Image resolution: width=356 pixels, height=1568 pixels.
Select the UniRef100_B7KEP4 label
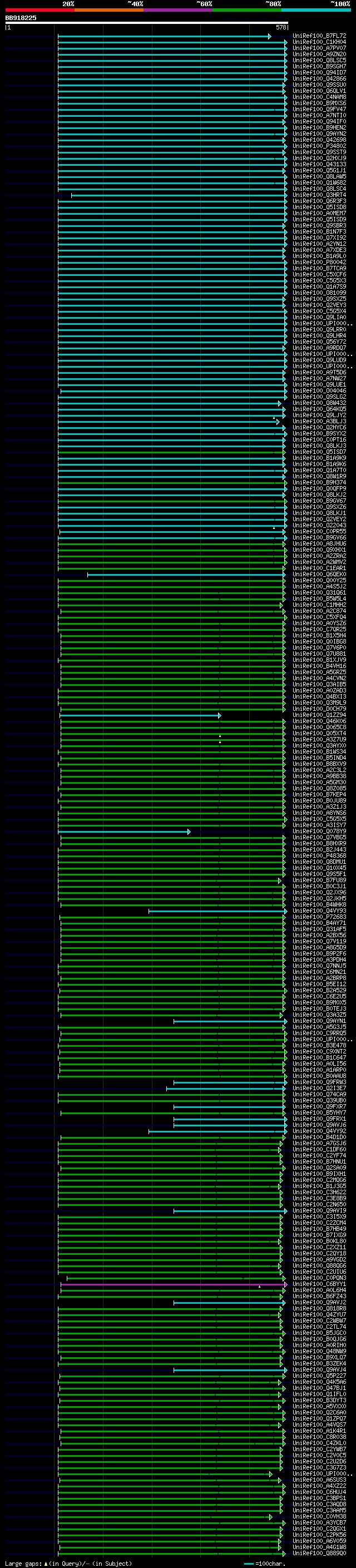tap(319, 794)
